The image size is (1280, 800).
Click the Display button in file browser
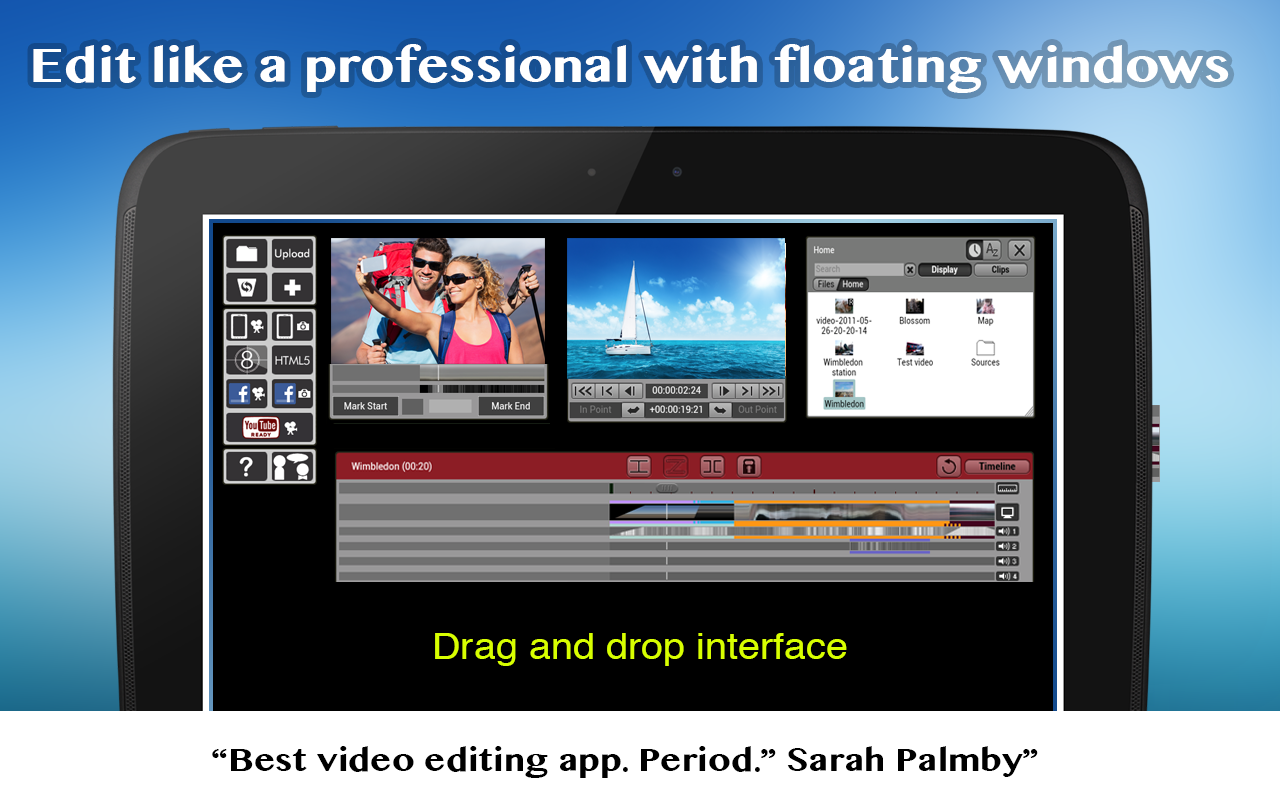[944, 270]
